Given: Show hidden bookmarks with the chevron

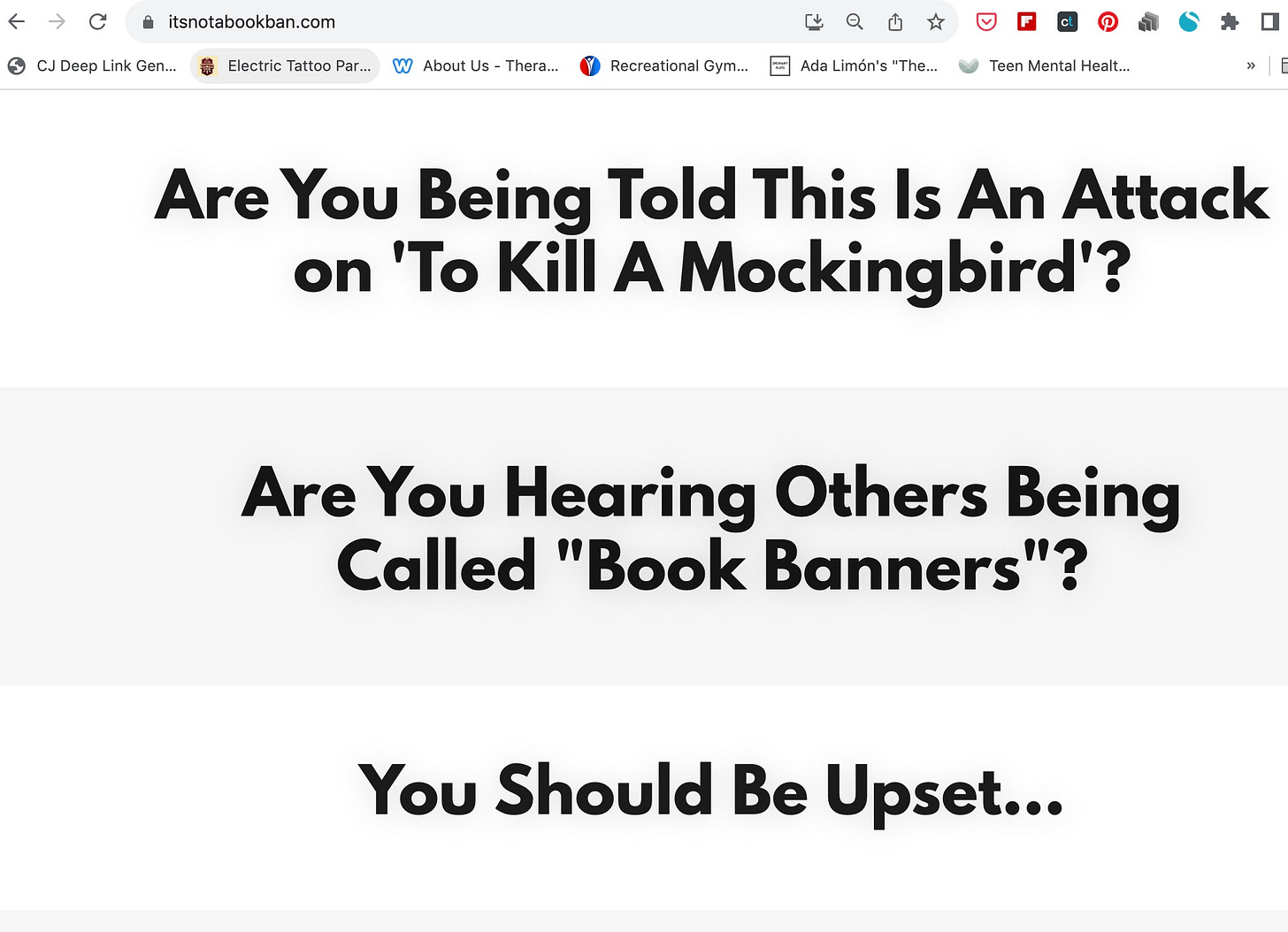Looking at the screenshot, I should 1251,65.
